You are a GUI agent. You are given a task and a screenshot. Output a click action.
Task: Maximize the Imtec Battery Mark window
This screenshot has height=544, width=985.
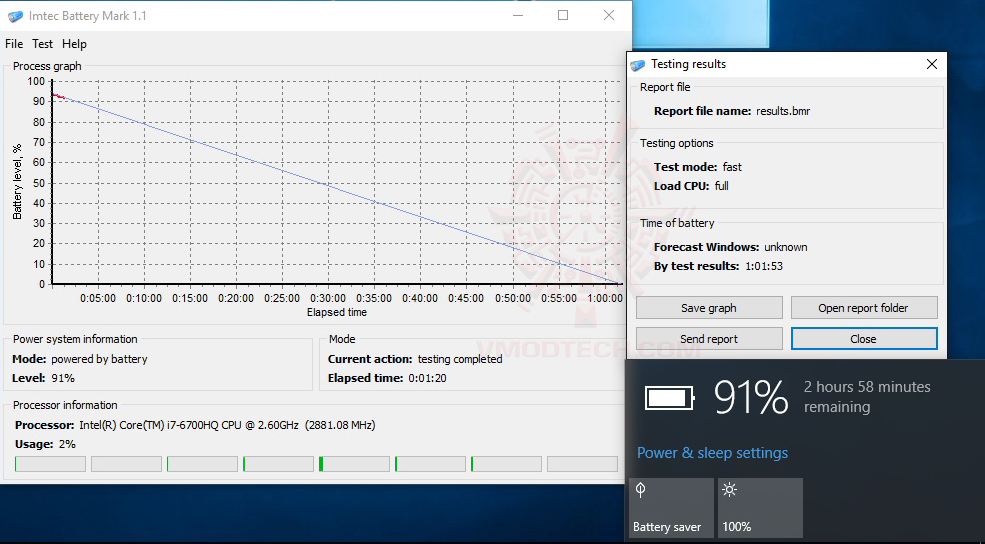(563, 16)
